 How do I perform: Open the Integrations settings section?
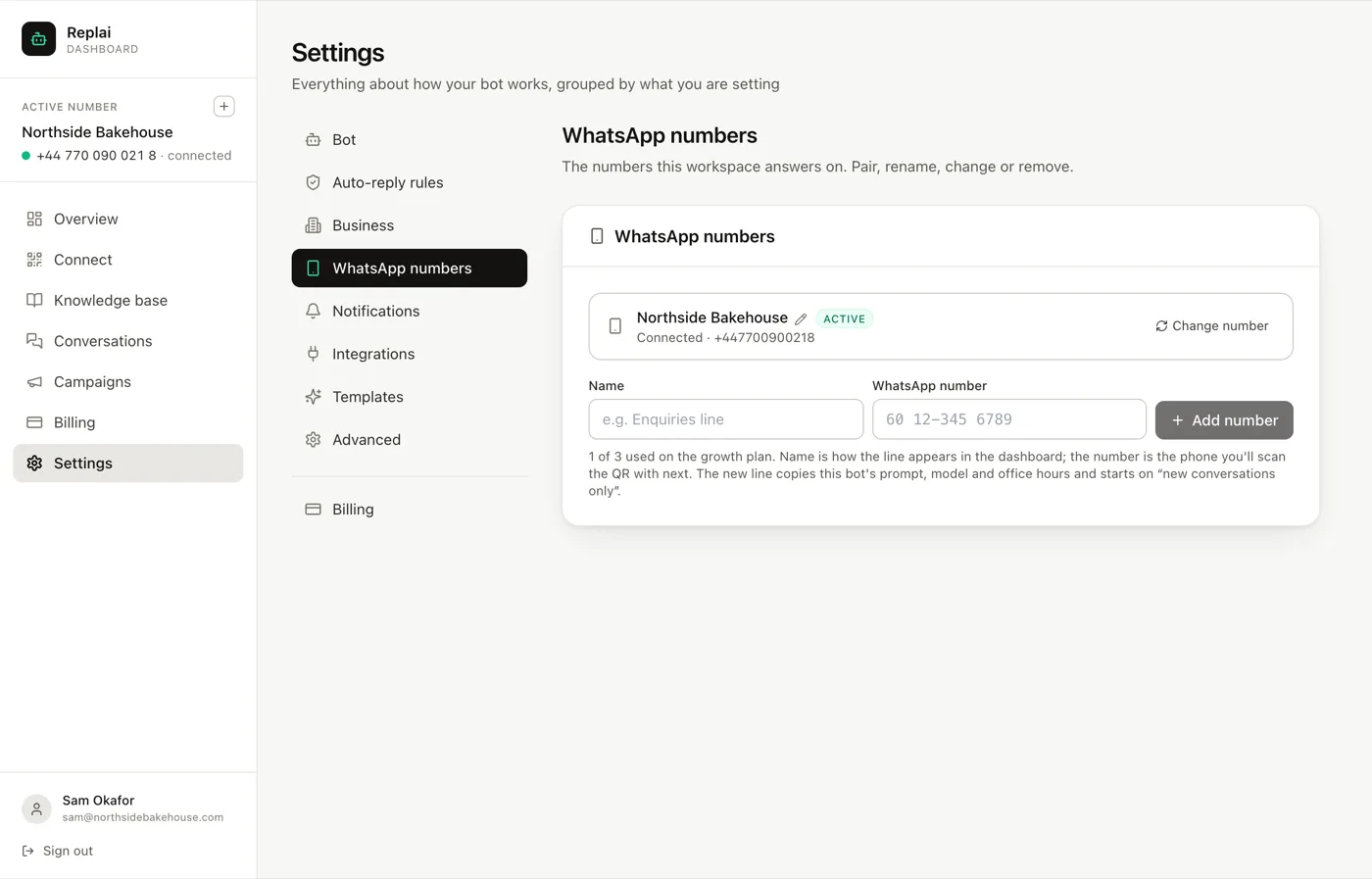(x=410, y=354)
